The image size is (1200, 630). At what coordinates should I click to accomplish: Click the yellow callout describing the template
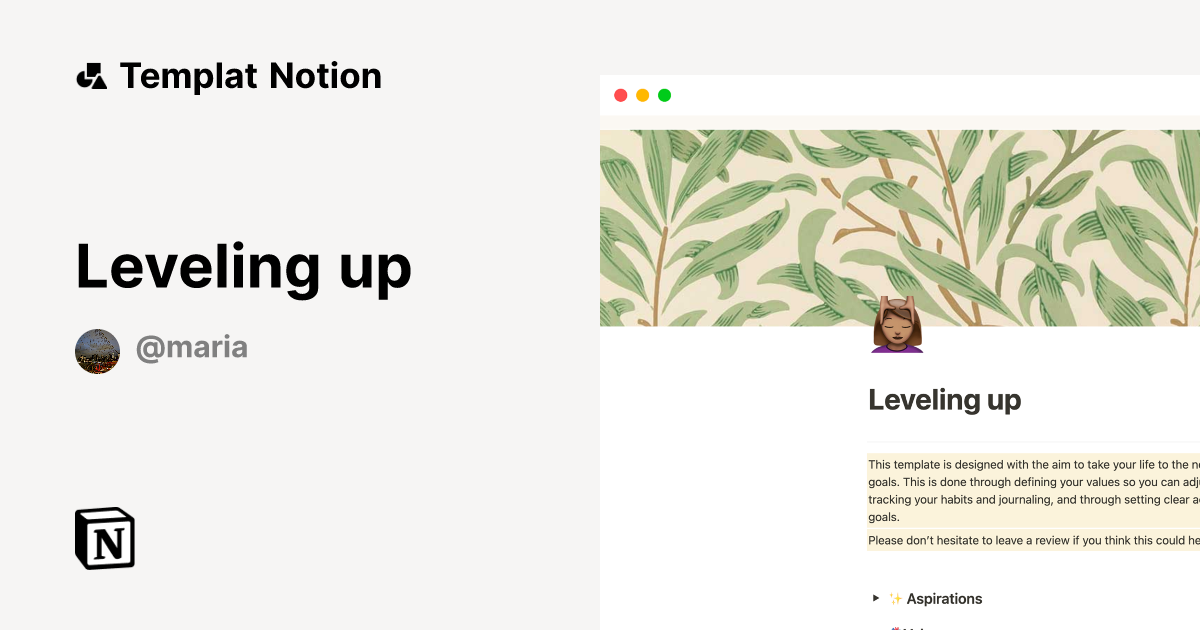coord(1030,490)
